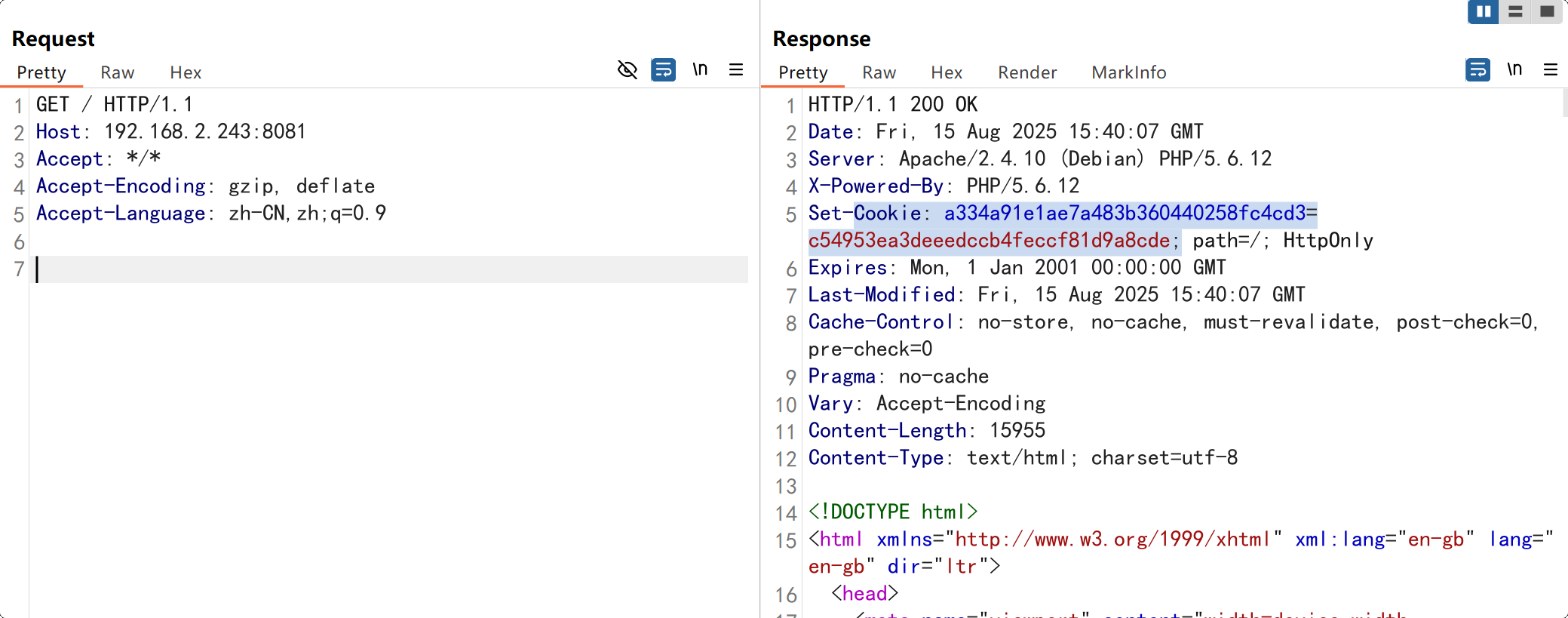Switch to the combined single-pane layout
This screenshot has width=1568, height=618.
pos(1547,12)
